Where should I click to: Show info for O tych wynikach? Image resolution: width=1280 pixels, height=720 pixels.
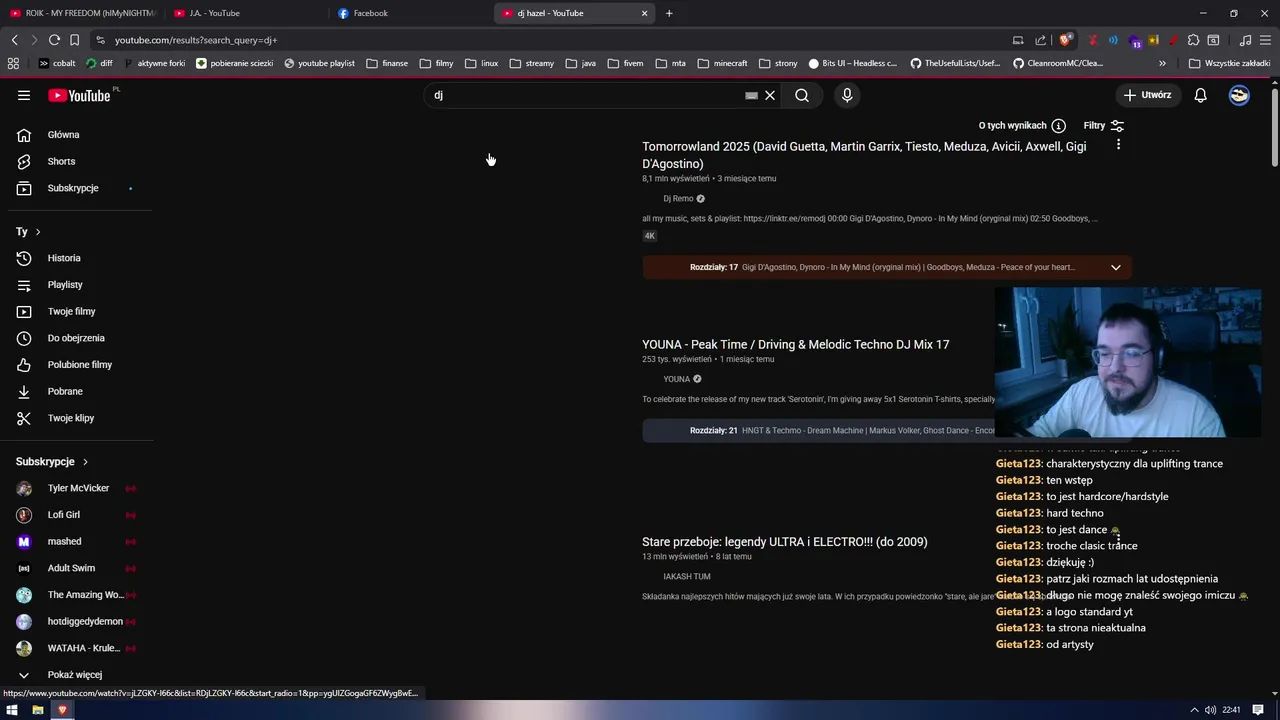click(1058, 125)
